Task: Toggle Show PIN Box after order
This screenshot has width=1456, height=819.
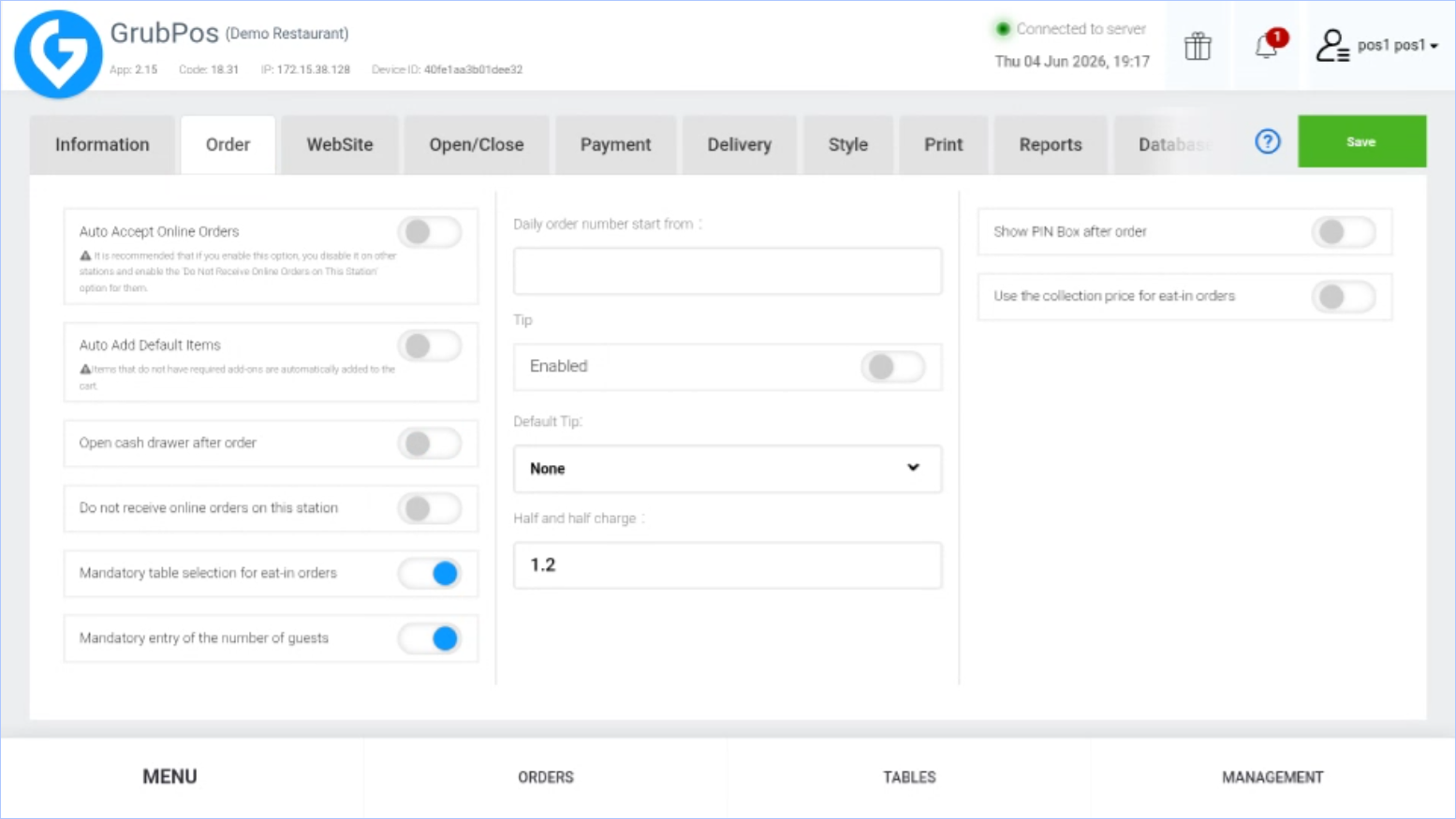Action: coord(1344,232)
